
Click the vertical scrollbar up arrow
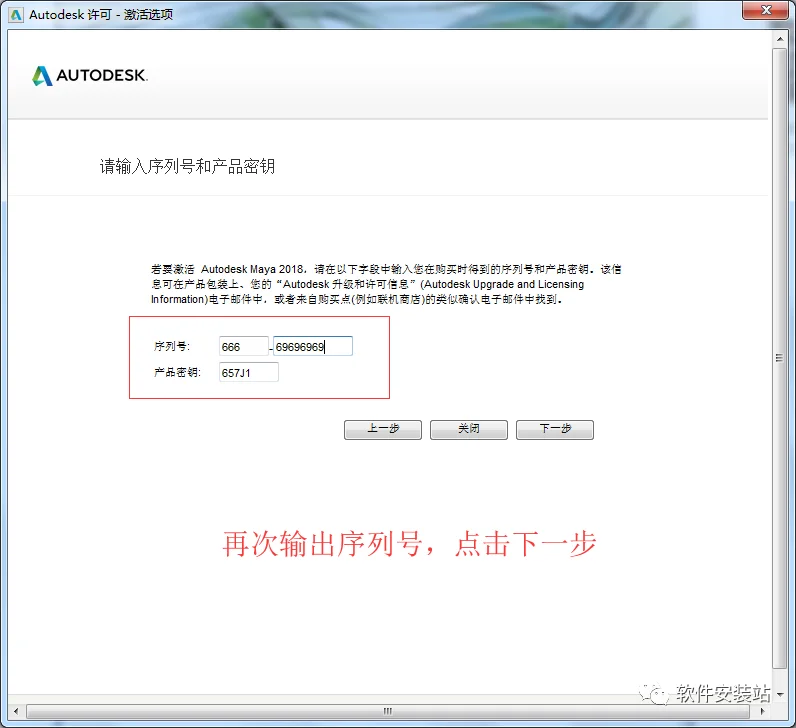click(x=780, y=39)
